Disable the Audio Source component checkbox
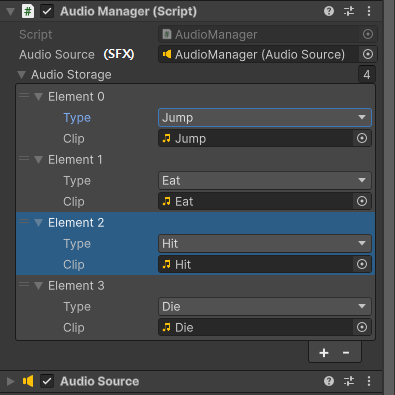Screen dimensions: 395x395 (47, 381)
